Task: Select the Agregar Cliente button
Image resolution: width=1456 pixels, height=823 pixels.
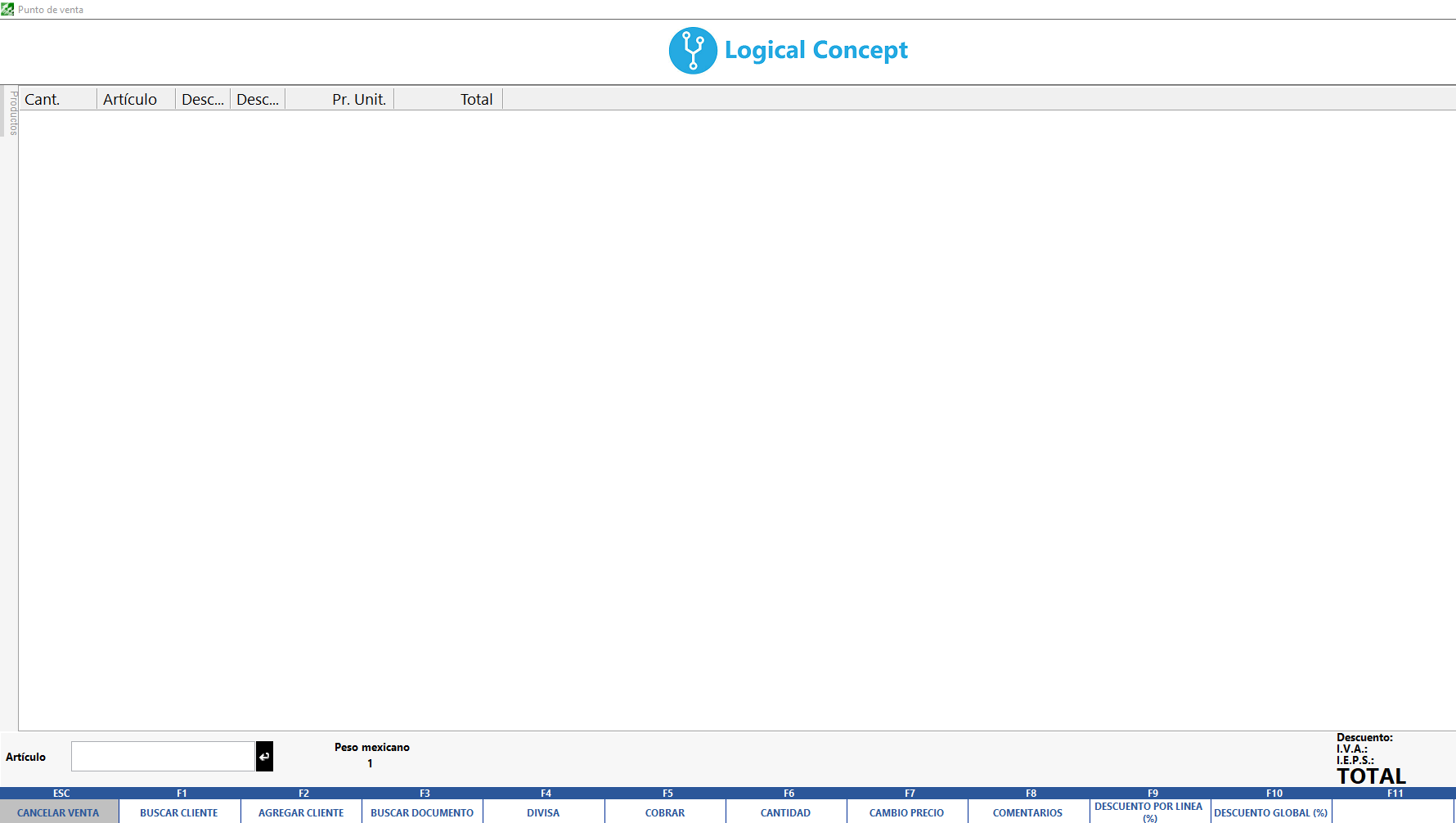Action: 301,812
